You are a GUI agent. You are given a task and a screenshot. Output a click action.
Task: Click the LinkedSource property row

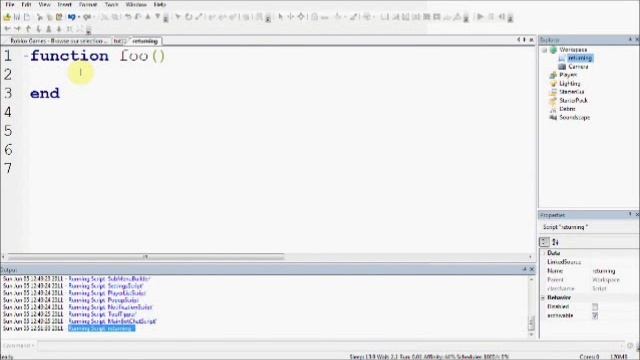589,262
